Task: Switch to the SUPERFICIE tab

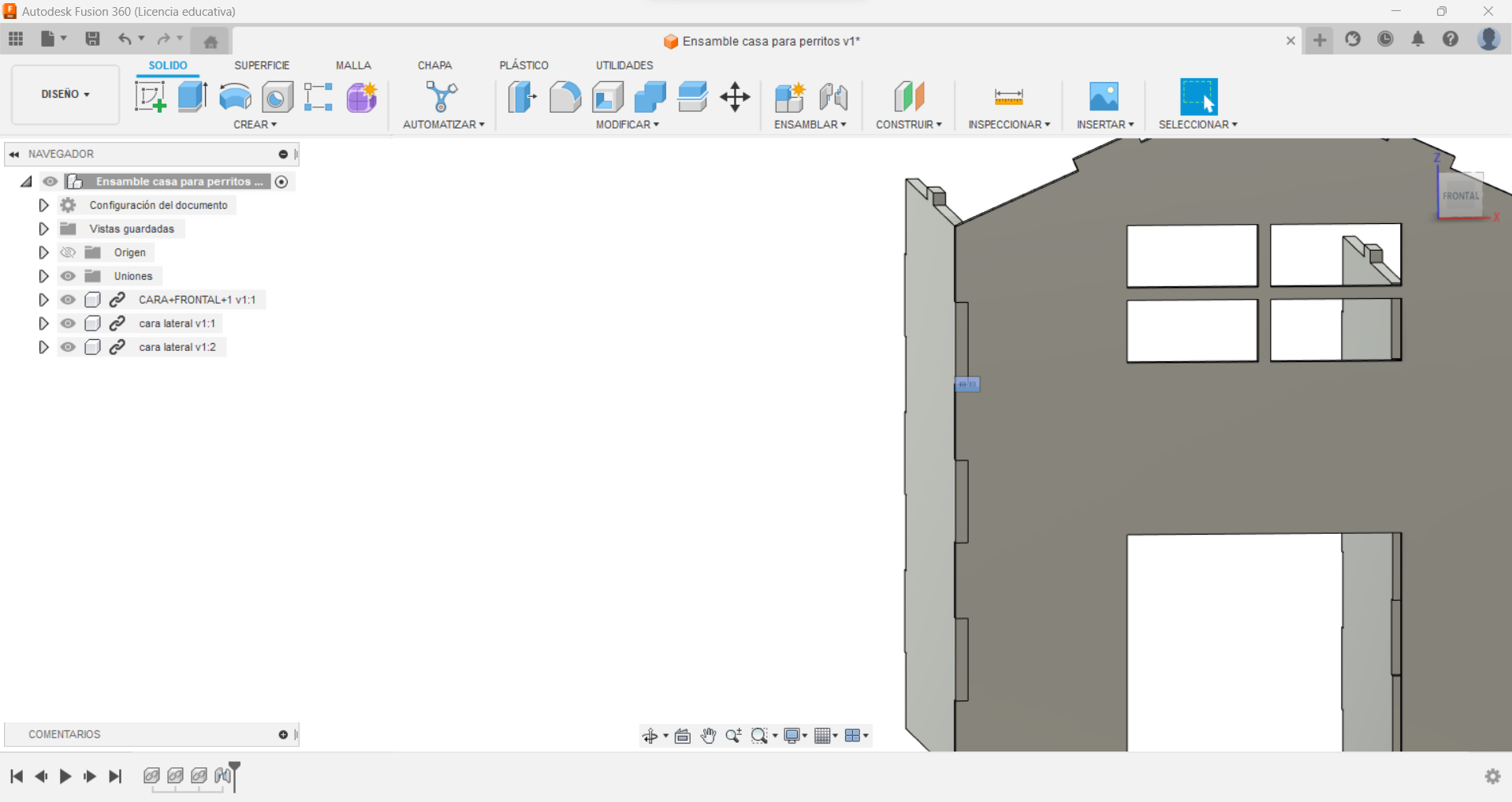Action: tap(262, 65)
